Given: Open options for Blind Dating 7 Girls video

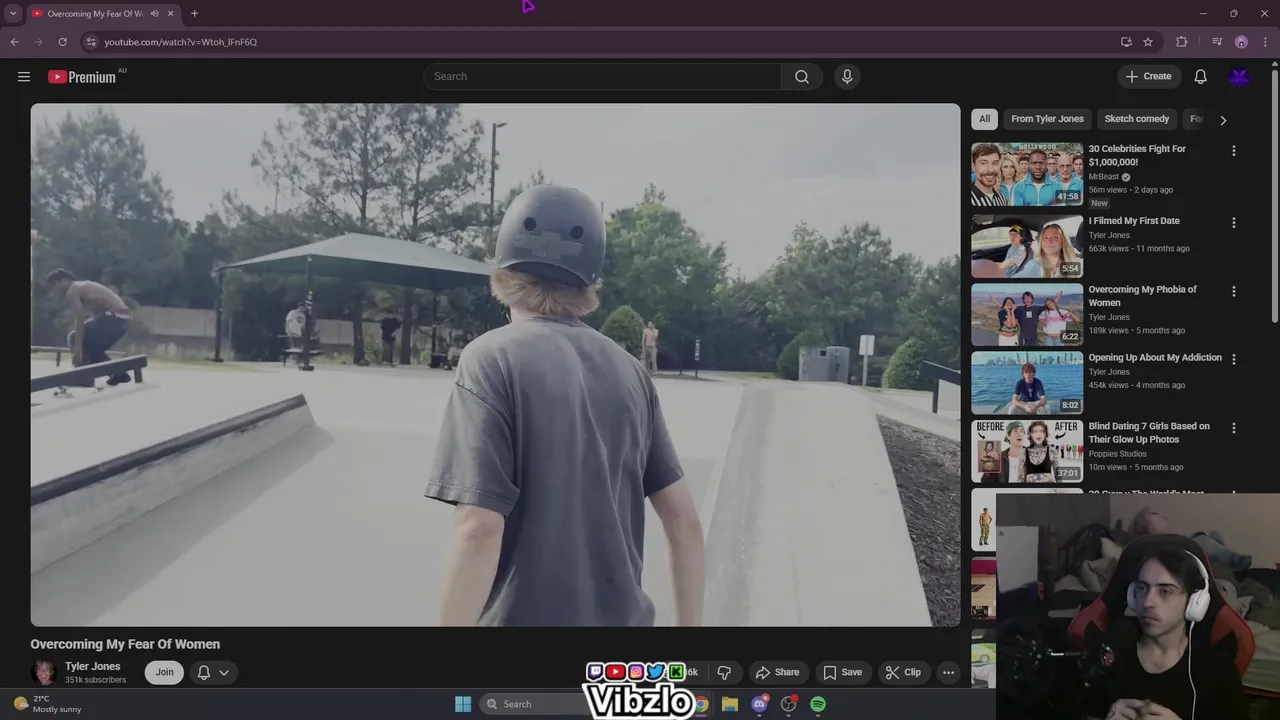Looking at the screenshot, I should click(x=1233, y=428).
